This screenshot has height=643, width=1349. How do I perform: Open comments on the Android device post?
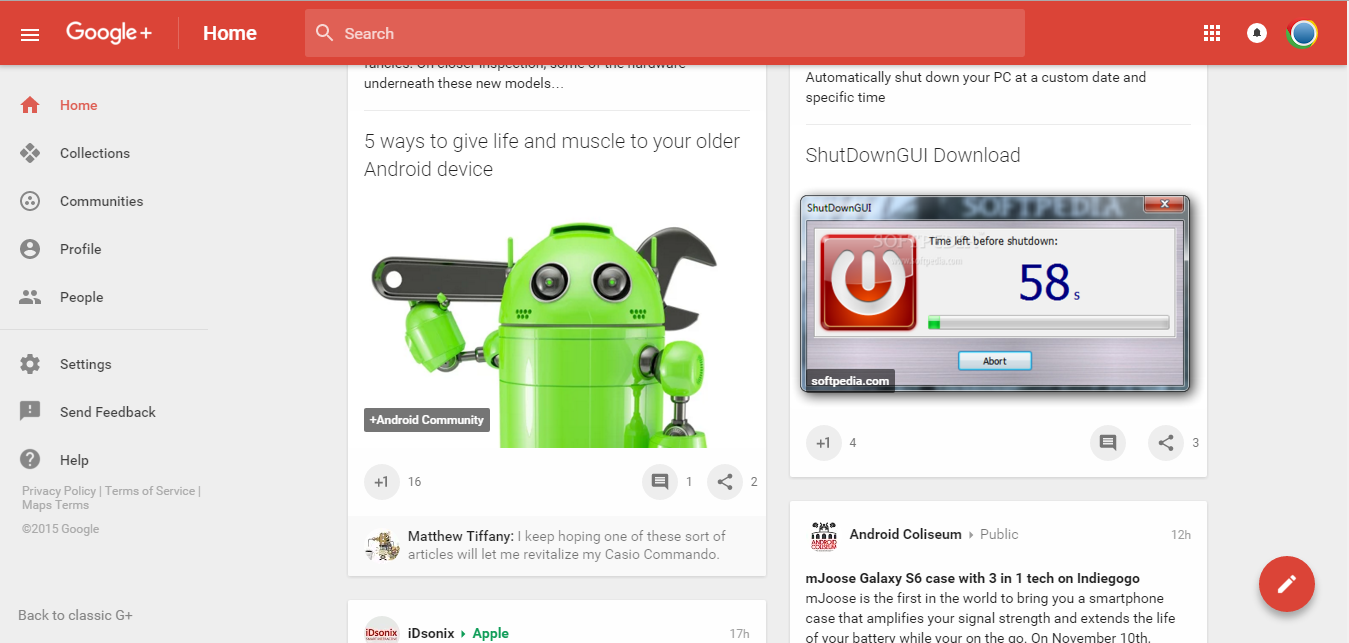(660, 481)
